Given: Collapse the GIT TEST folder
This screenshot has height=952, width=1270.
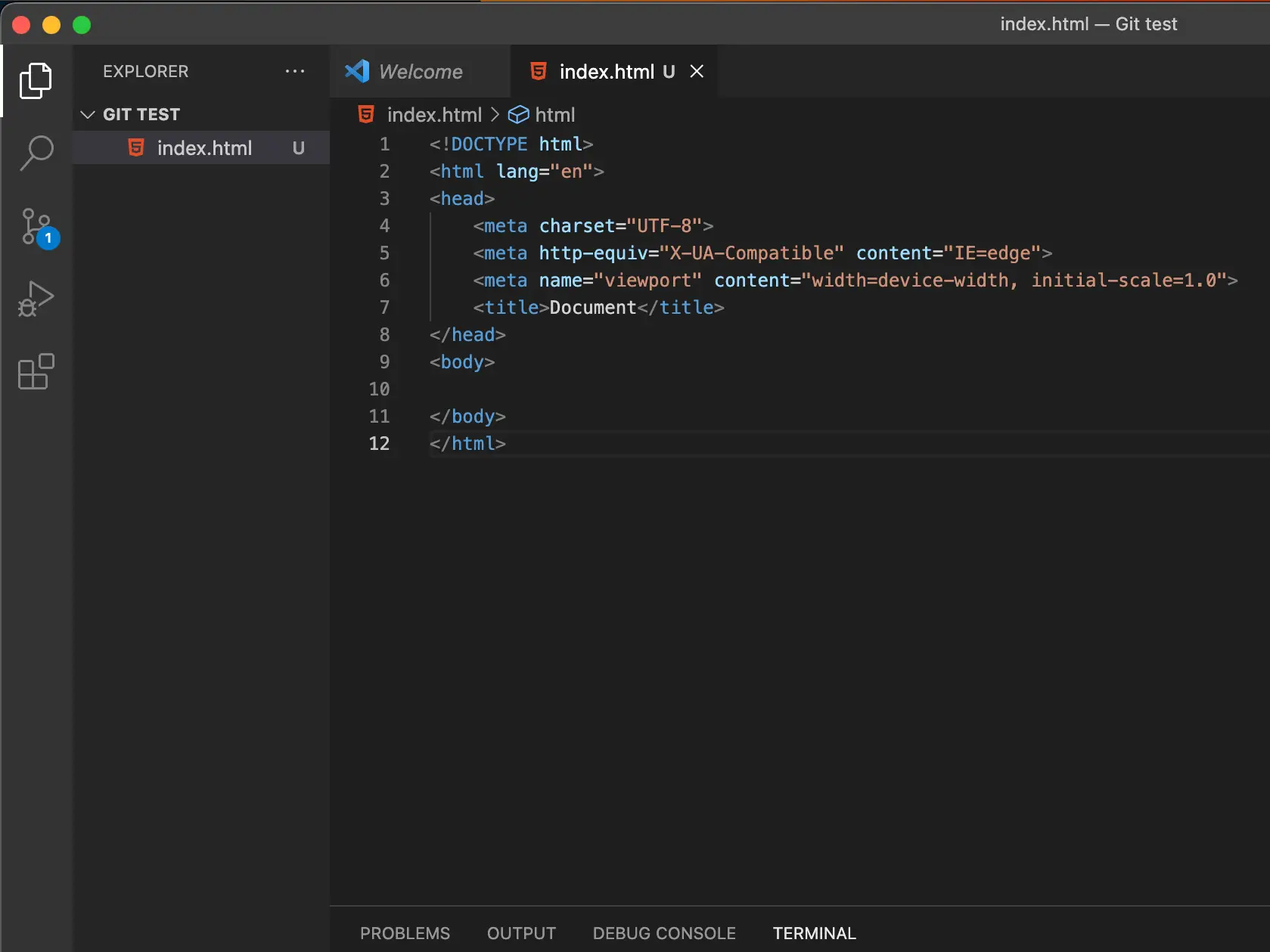Looking at the screenshot, I should click(87, 114).
